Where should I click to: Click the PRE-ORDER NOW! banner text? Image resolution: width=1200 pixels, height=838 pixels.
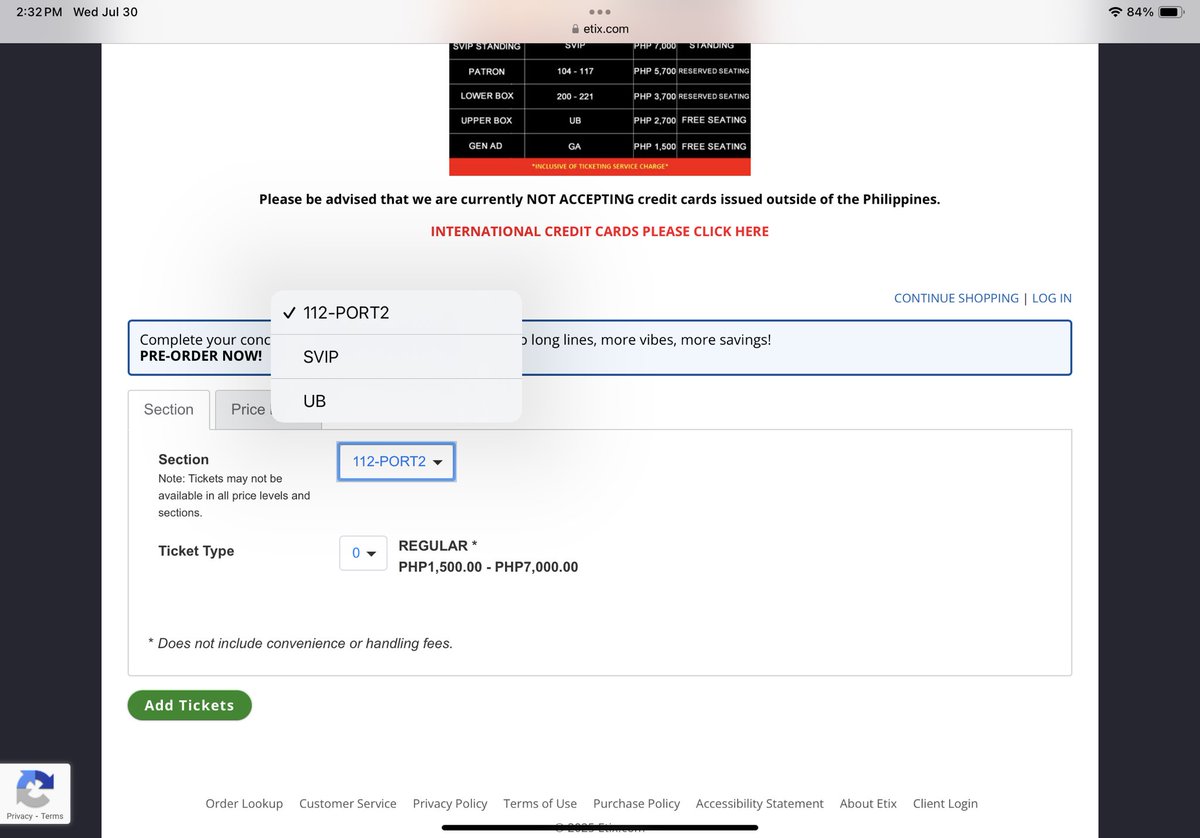click(201, 356)
